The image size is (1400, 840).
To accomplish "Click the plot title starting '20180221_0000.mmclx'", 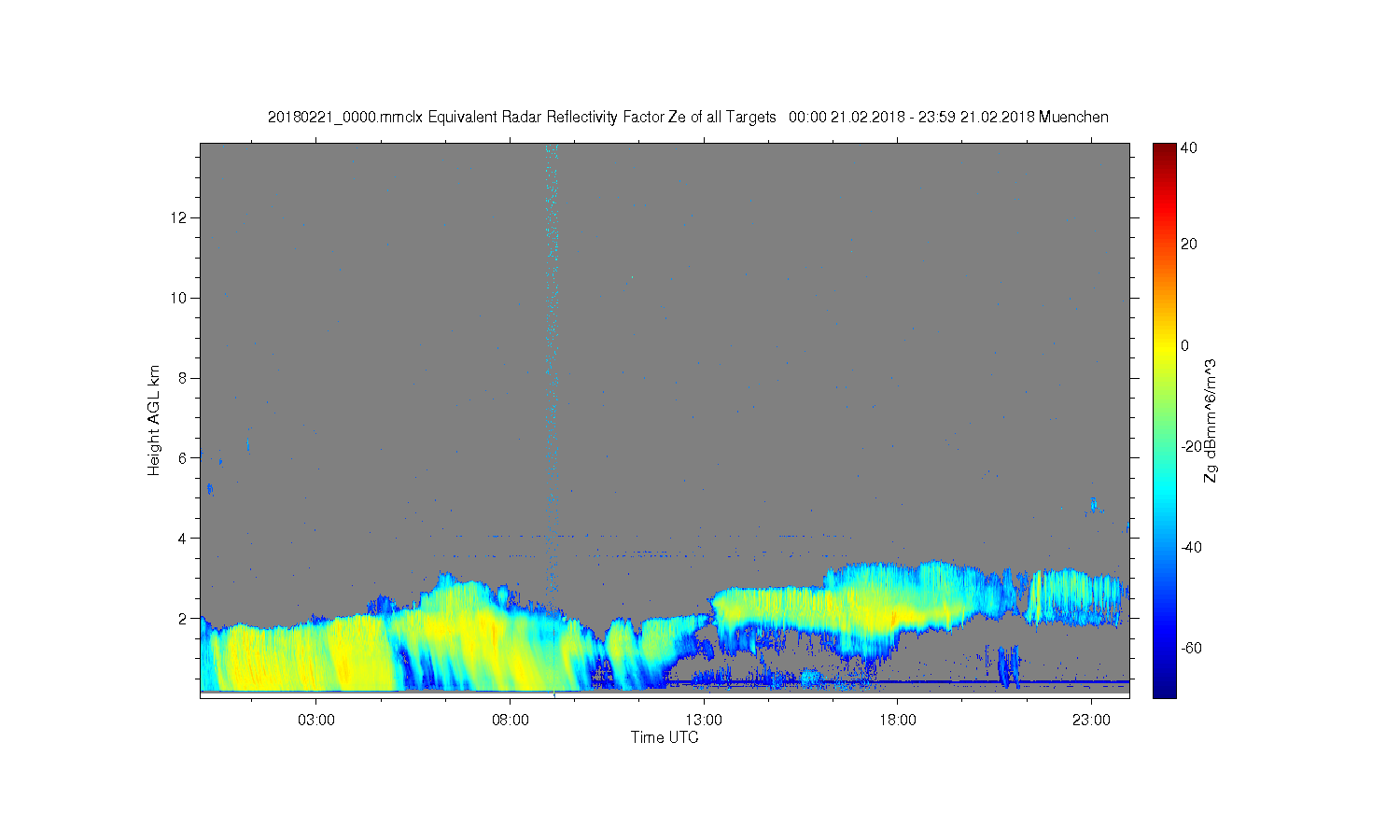I will click(x=688, y=117).
